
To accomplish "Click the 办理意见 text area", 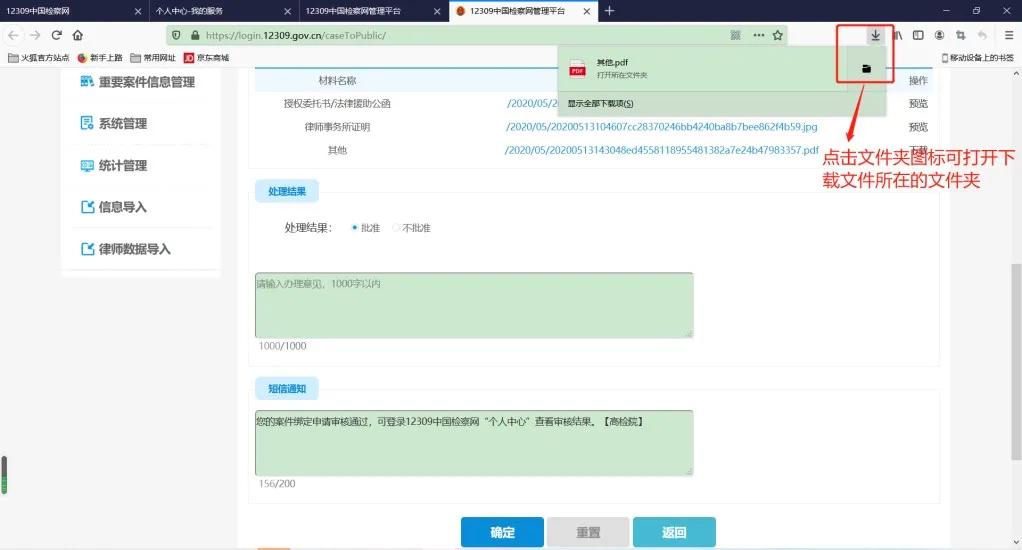I will pyautogui.click(x=474, y=305).
